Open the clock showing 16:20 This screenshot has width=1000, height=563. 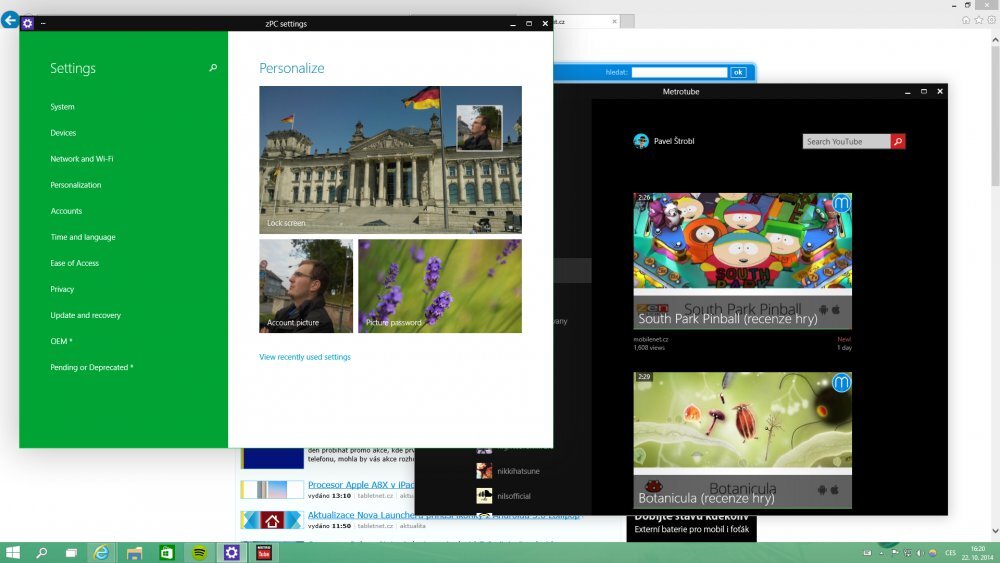[x=978, y=553]
